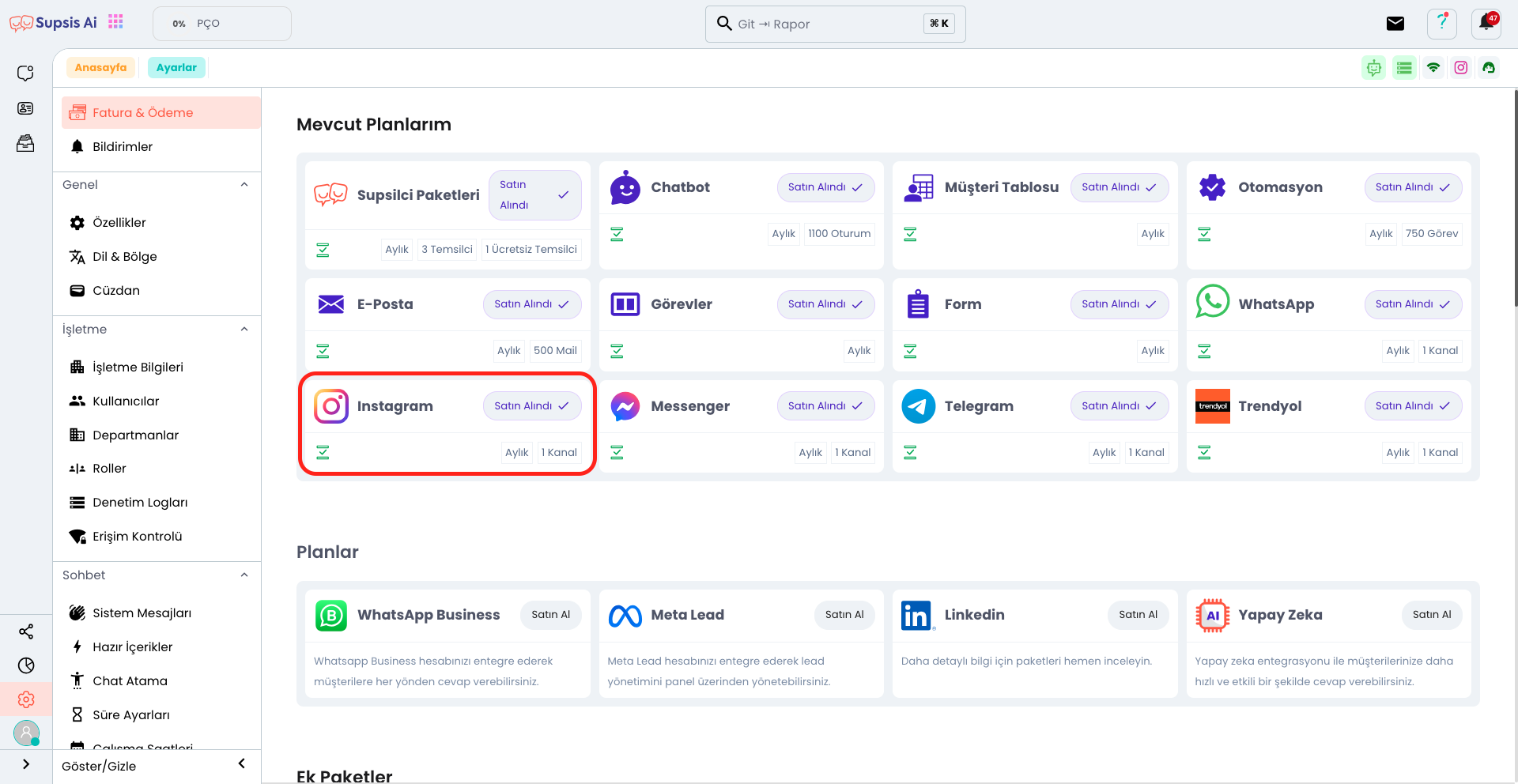Click the vertical scrollbar on the right
This screenshot has height=784, width=1518.
(1515, 198)
